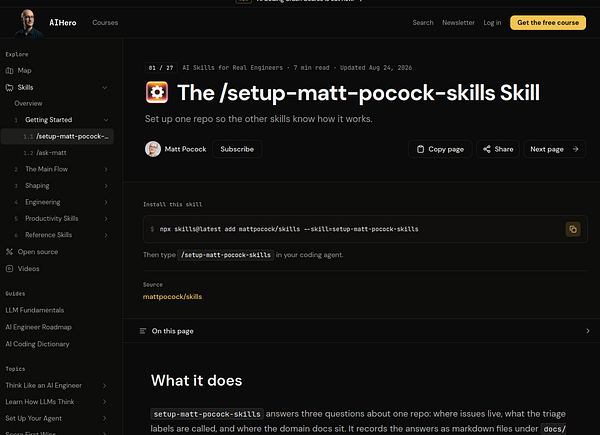Viewport: 600px width, 435px height.
Task: Click the docs/ inline code text
Action: click(555, 429)
